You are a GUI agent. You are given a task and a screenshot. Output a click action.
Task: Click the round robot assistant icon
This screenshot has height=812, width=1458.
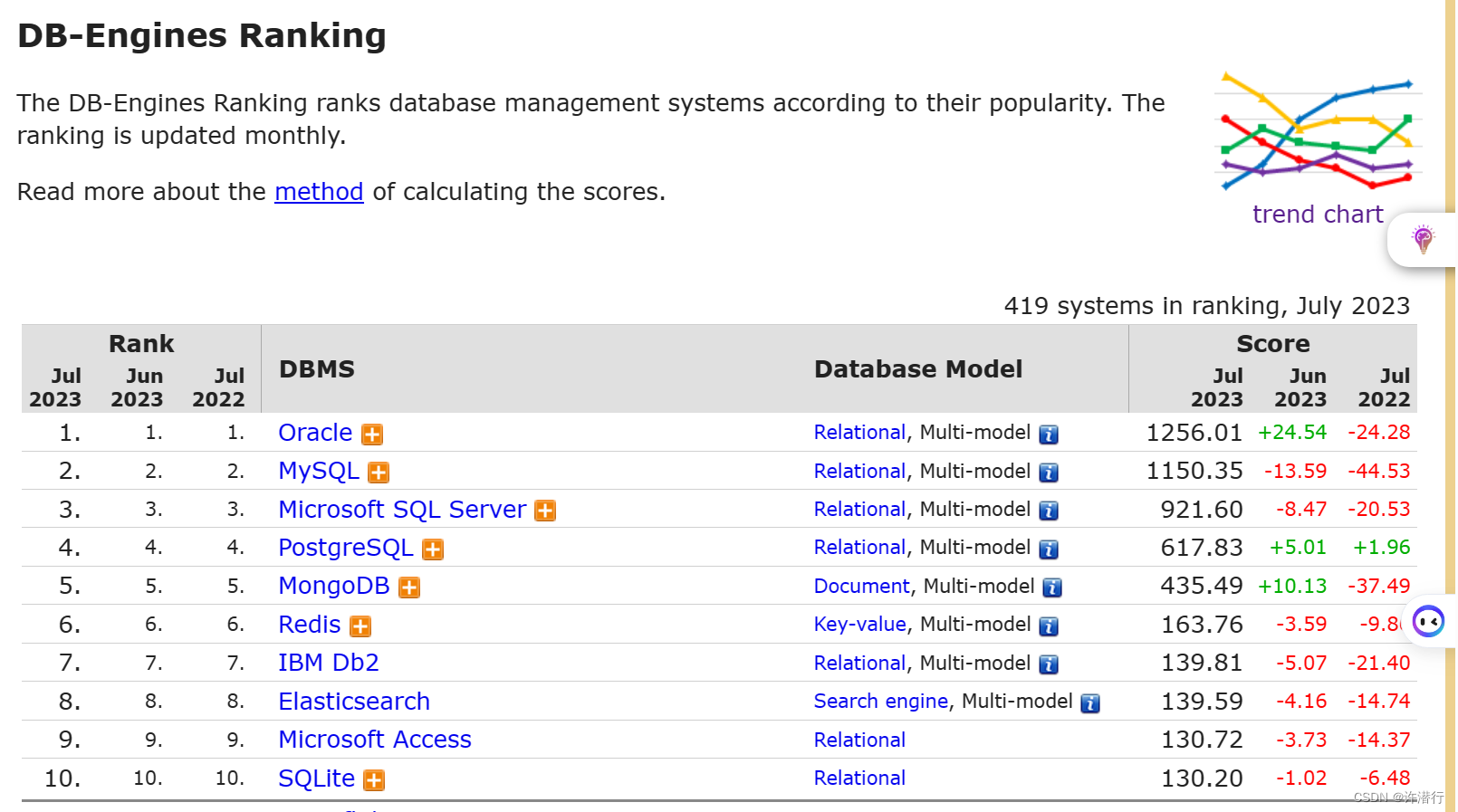1429,621
